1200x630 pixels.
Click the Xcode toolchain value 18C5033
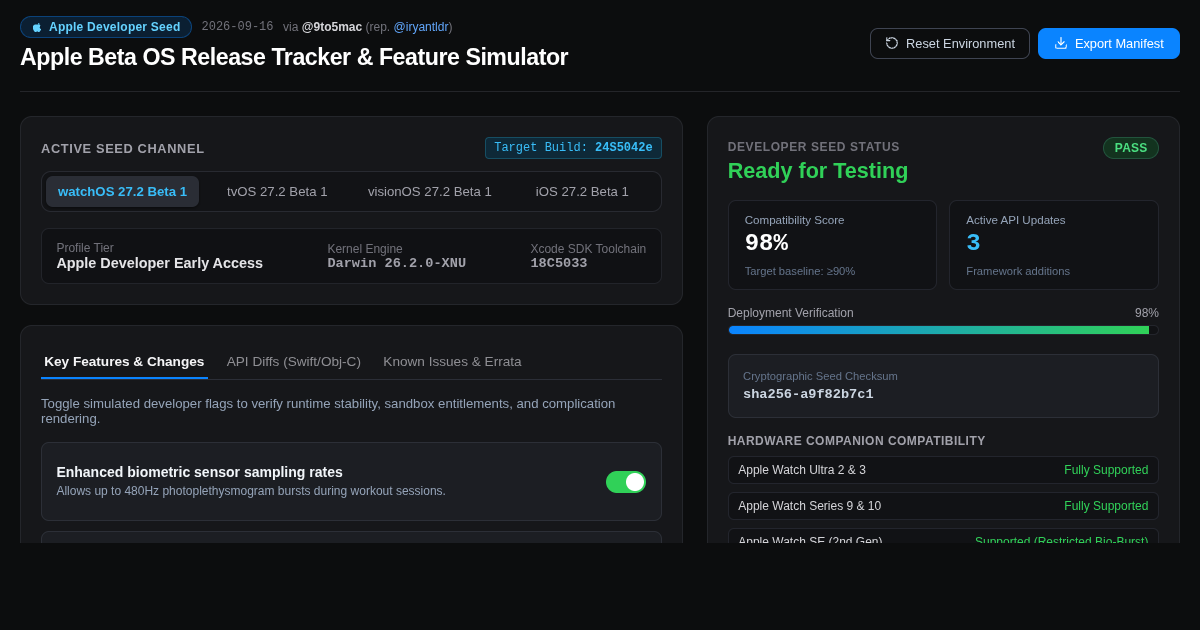[x=559, y=263]
